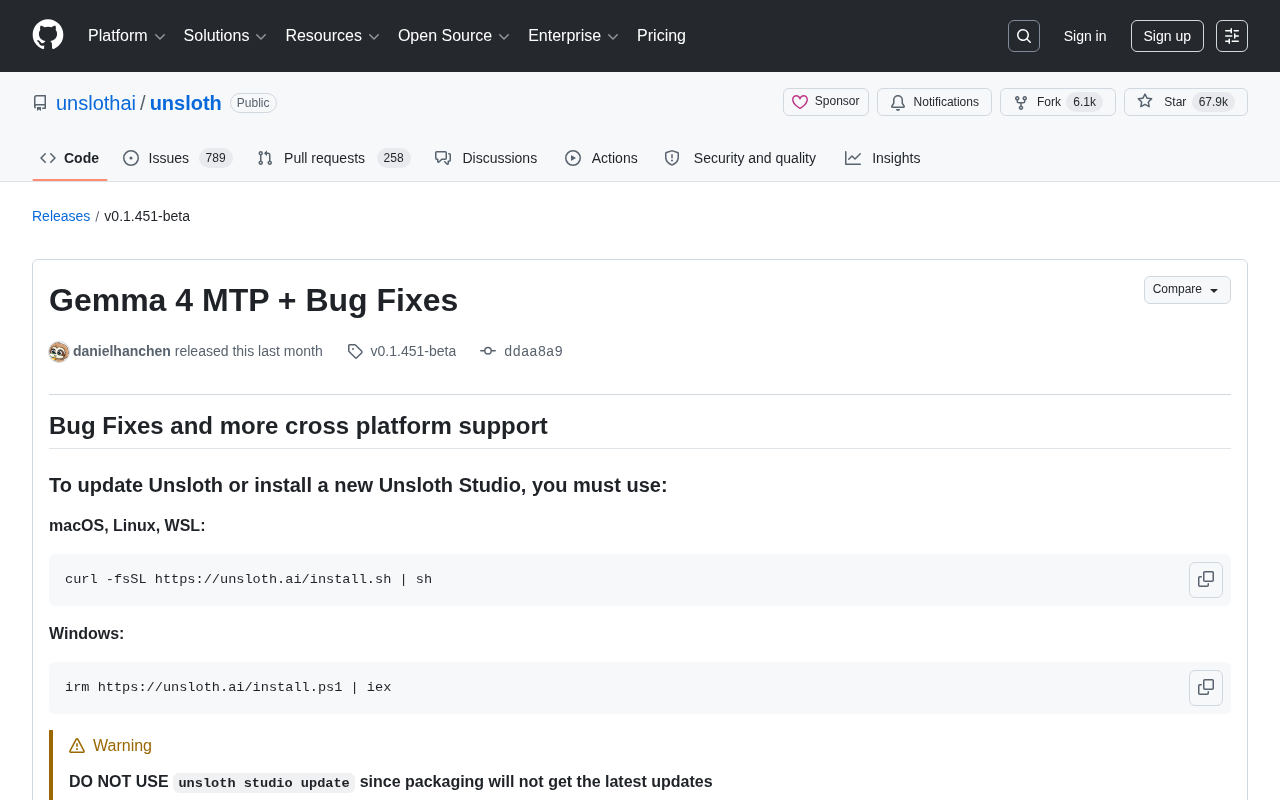Open the Actions tab

coord(601,158)
